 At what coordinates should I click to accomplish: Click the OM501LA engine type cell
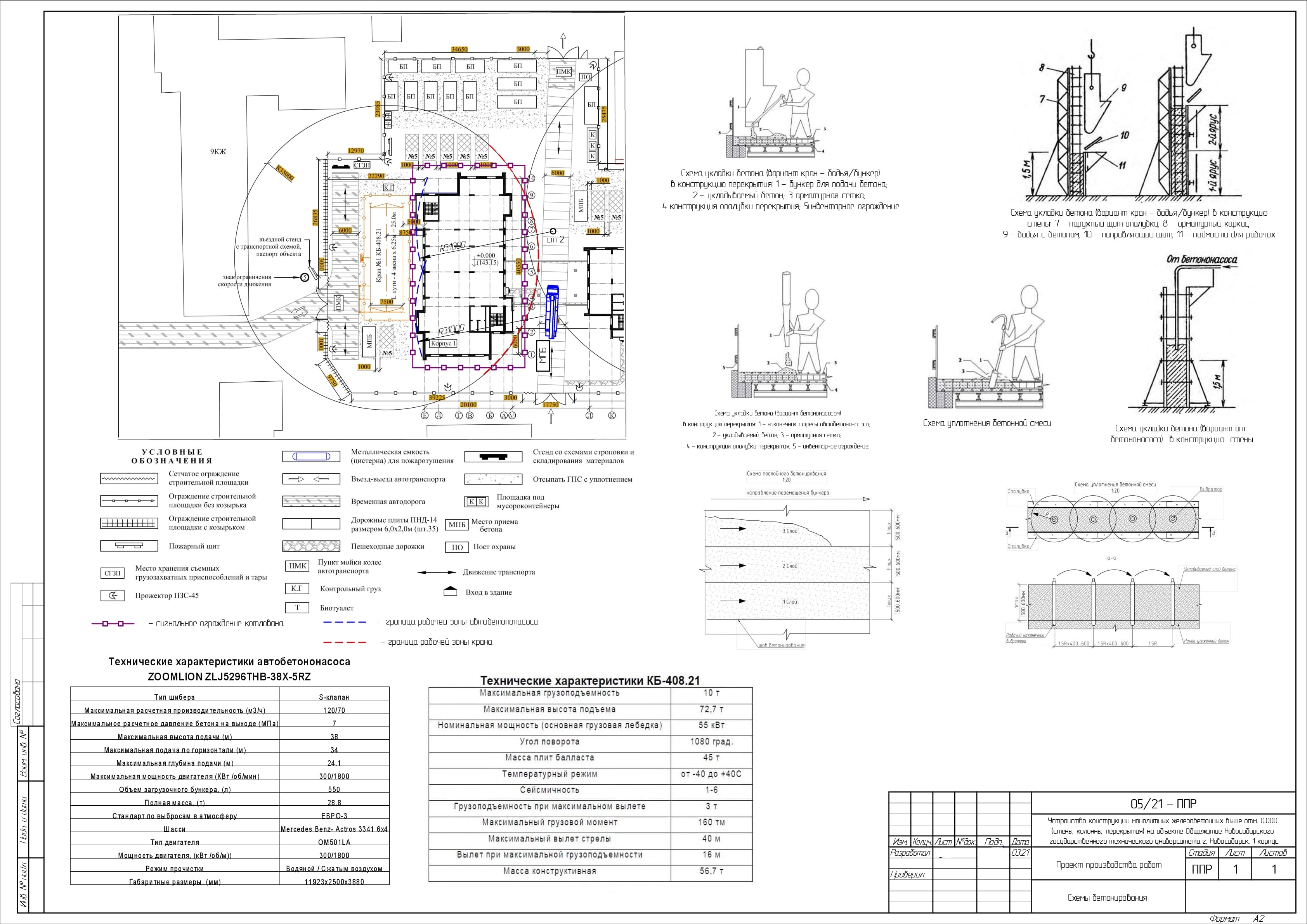click(334, 842)
